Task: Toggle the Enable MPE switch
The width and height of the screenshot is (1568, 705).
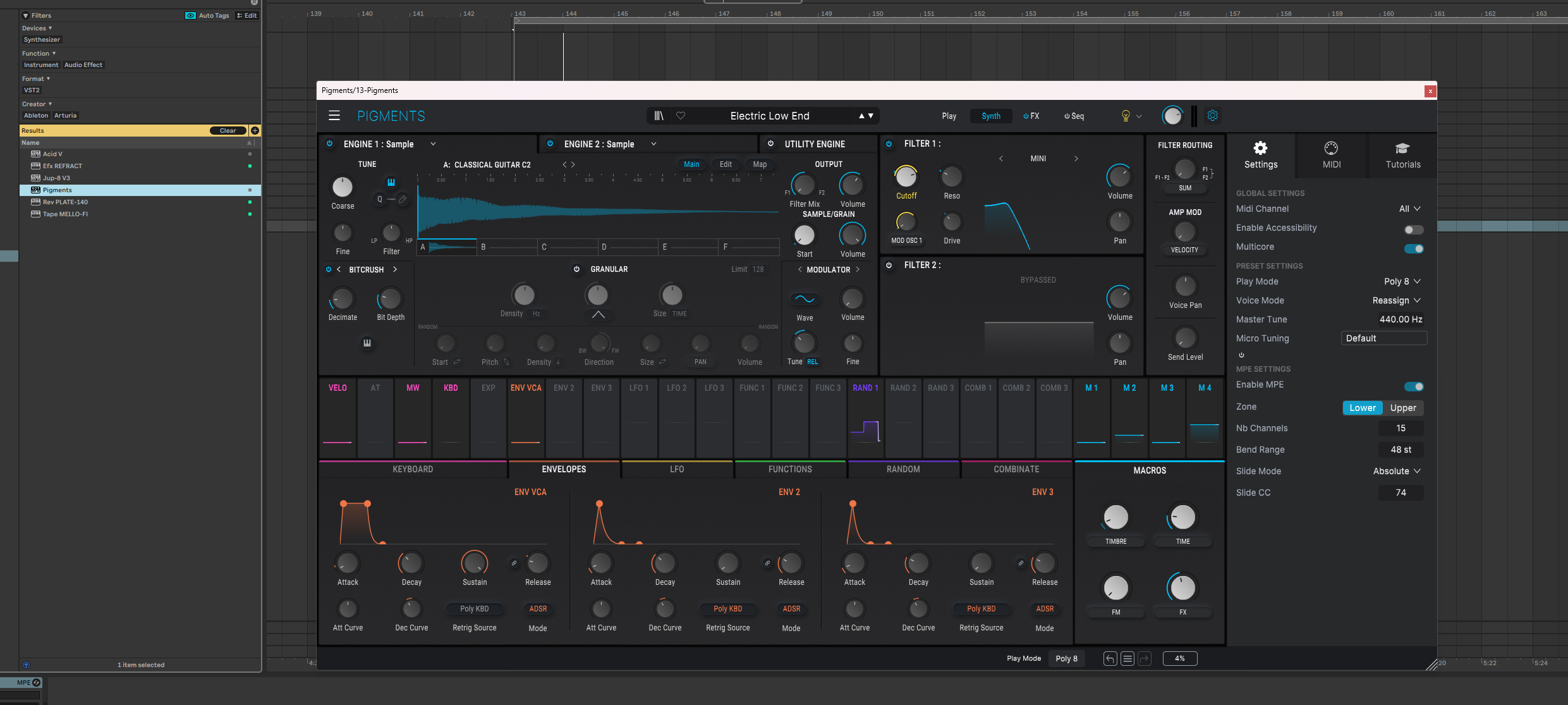Action: tap(1414, 386)
